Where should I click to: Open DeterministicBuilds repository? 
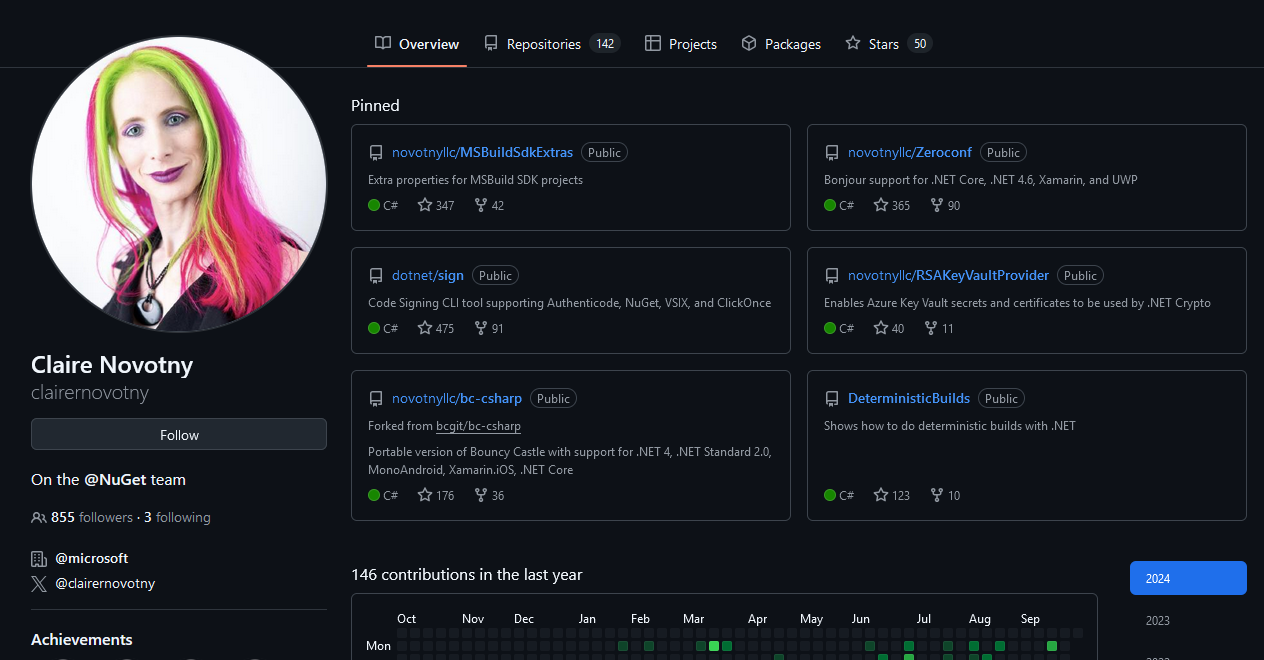click(909, 398)
